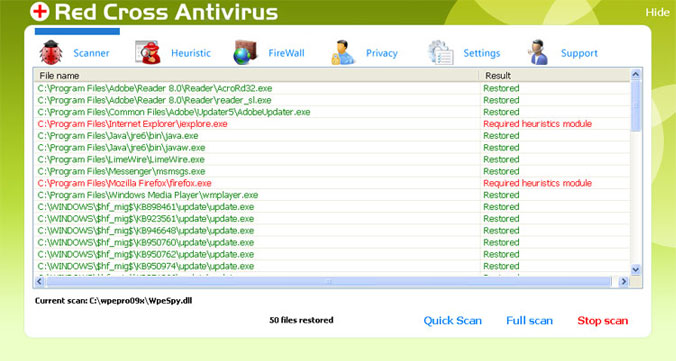Click the horizontal scroll left arrow
Image resolution: width=676 pixels, height=361 pixels.
(39, 282)
